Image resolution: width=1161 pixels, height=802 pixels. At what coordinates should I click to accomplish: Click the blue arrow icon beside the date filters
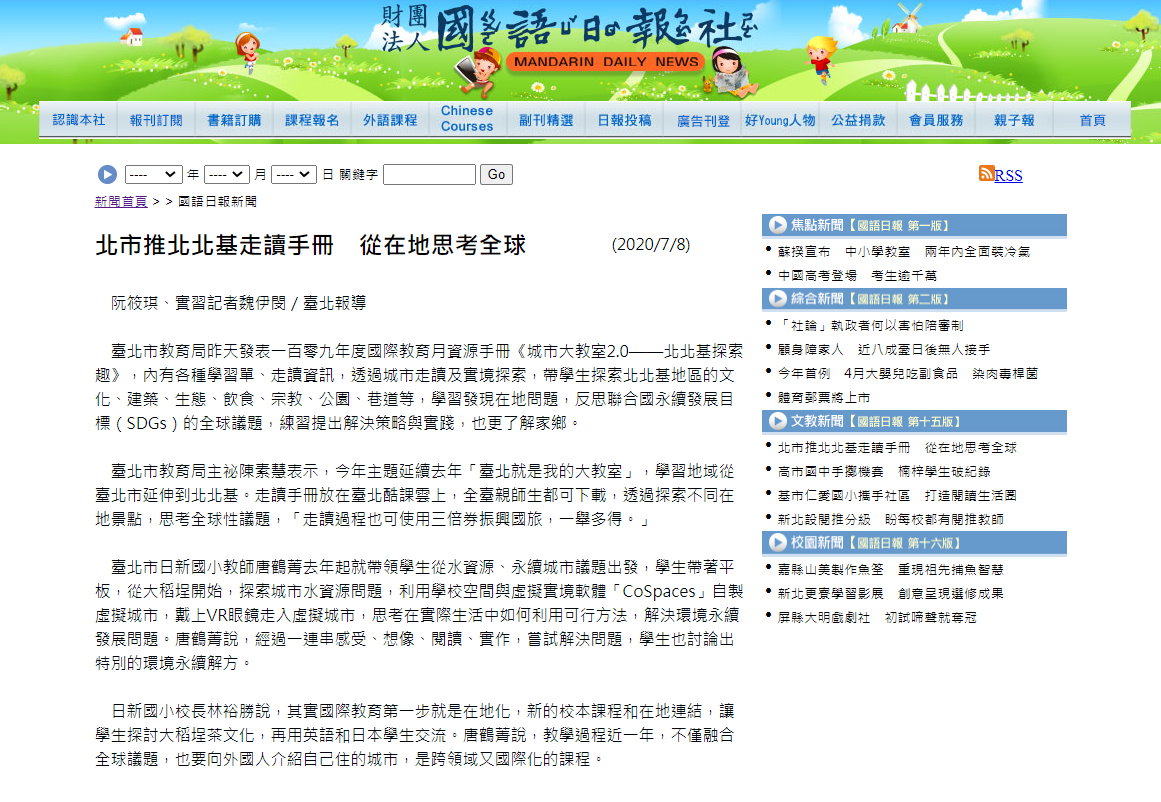pyautogui.click(x=107, y=174)
